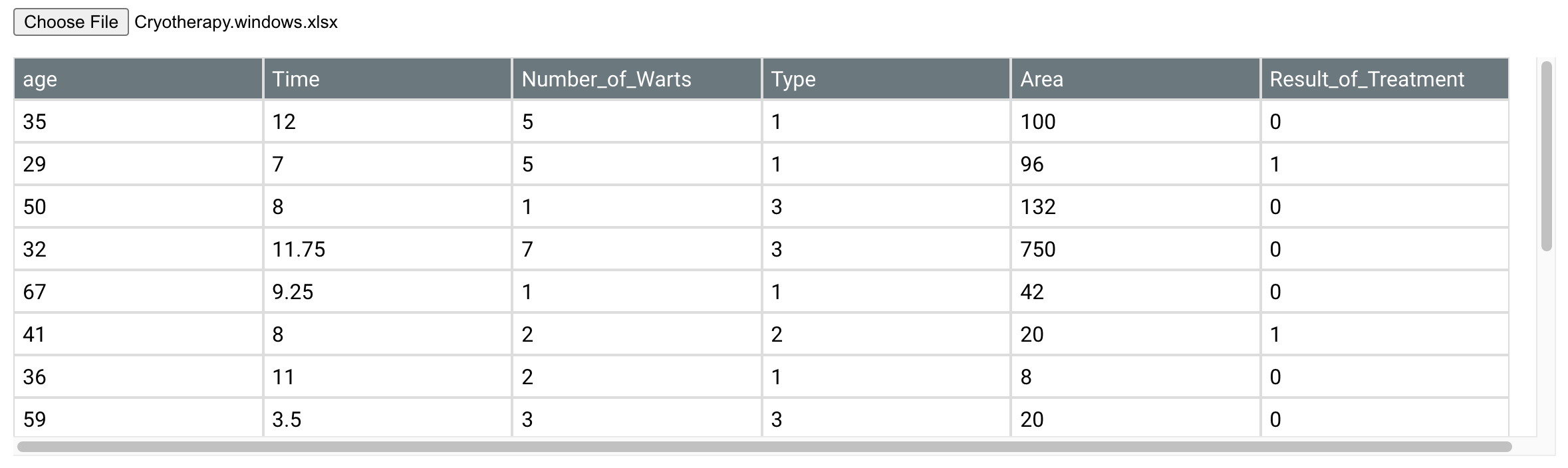Select the cell containing age 35

click(140, 122)
